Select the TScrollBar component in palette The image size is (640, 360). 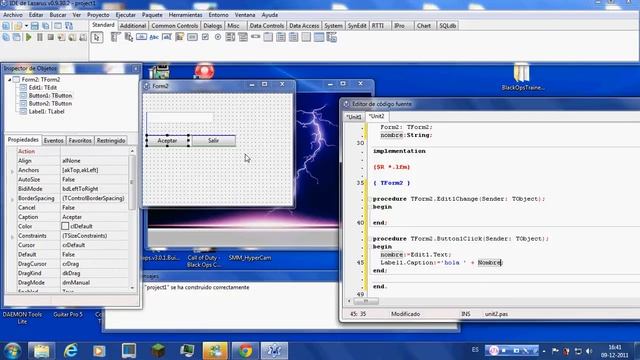[256, 37]
